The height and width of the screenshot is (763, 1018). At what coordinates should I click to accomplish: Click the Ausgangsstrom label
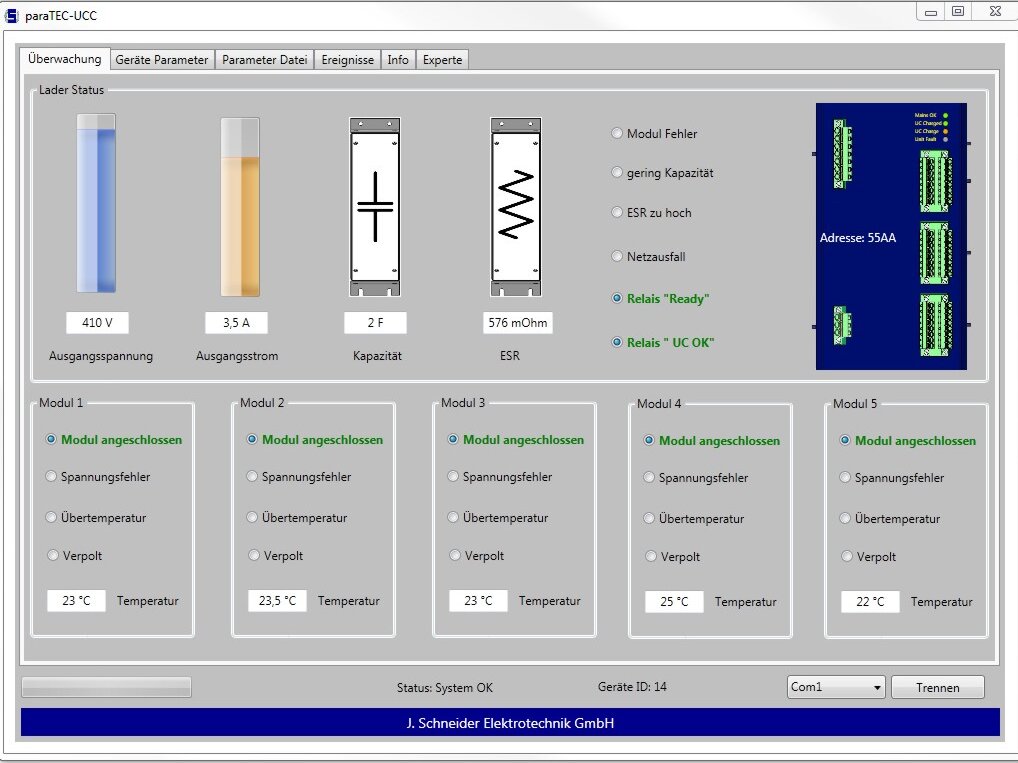(x=237, y=356)
